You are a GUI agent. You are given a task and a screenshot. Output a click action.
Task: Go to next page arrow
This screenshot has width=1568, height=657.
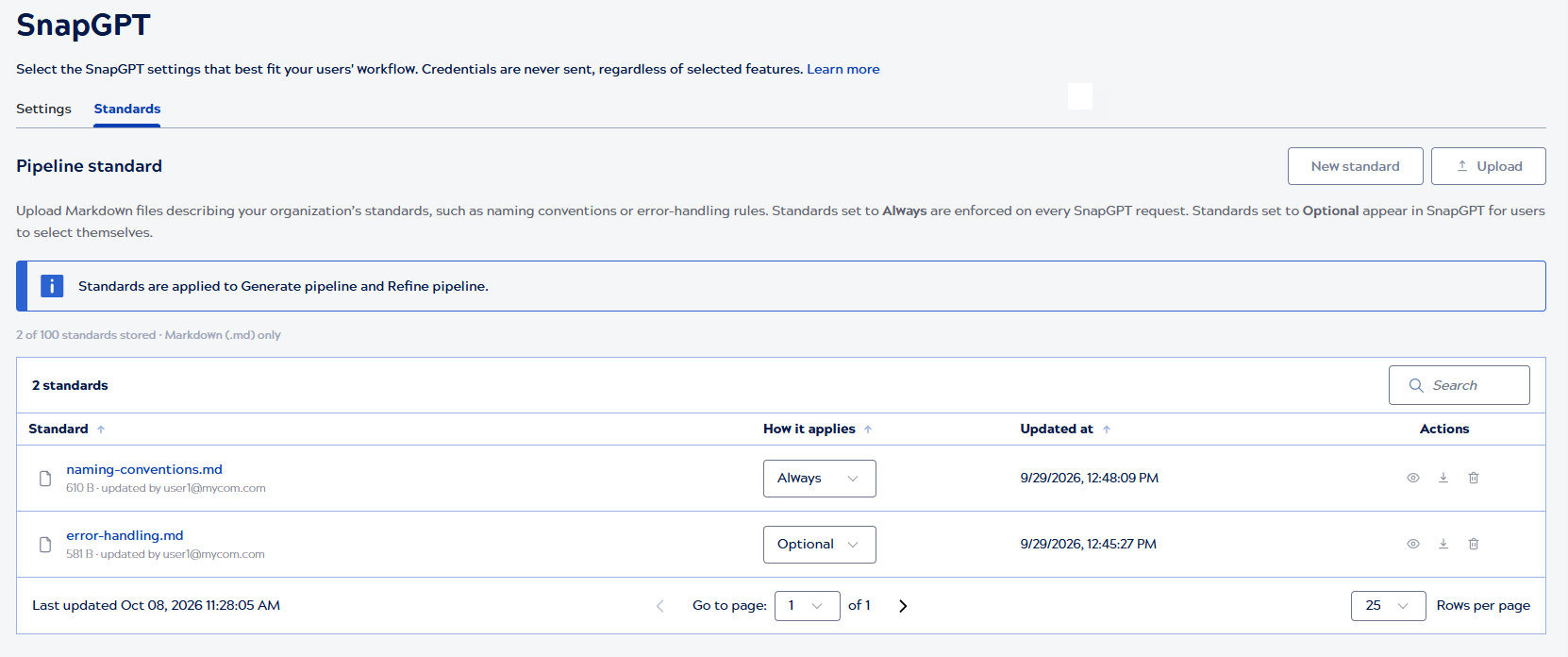pos(903,606)
